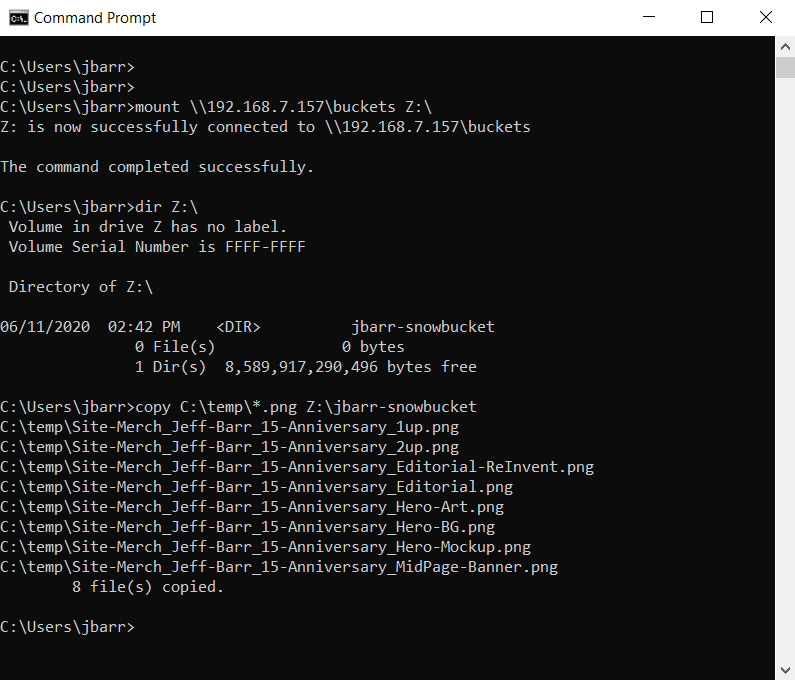Maximize the Command Prompt window
795x680 pixels.
coord(708,18)
